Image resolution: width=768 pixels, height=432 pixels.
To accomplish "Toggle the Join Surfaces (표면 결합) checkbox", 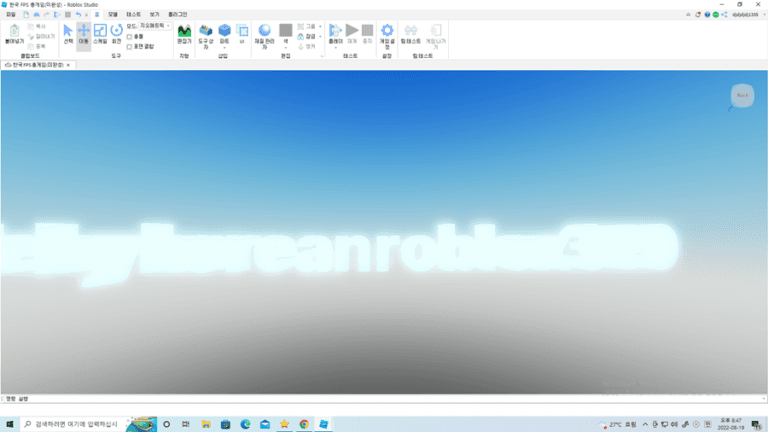I will (x=129, y=46).
